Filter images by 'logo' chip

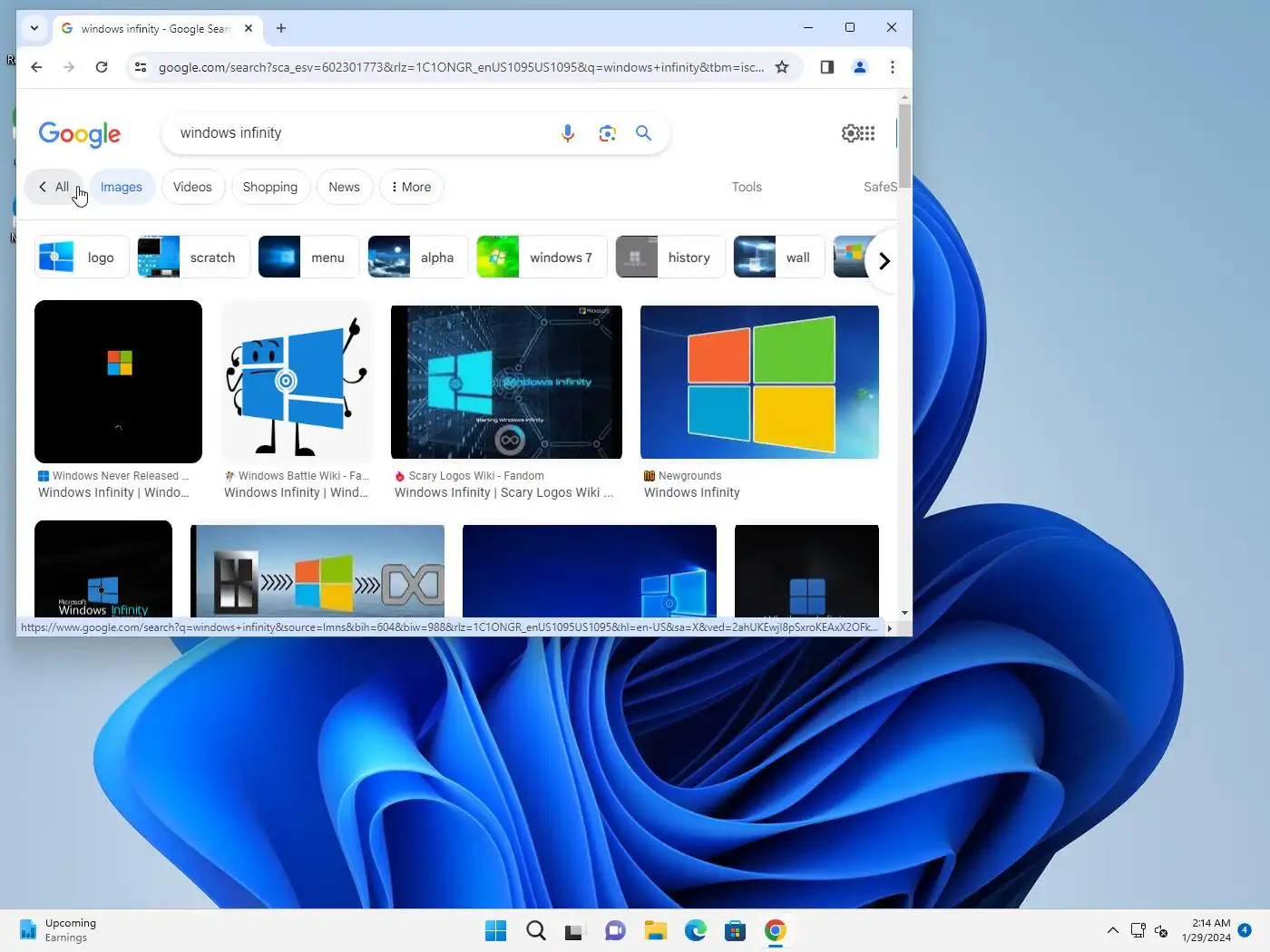tap(82, 257)
